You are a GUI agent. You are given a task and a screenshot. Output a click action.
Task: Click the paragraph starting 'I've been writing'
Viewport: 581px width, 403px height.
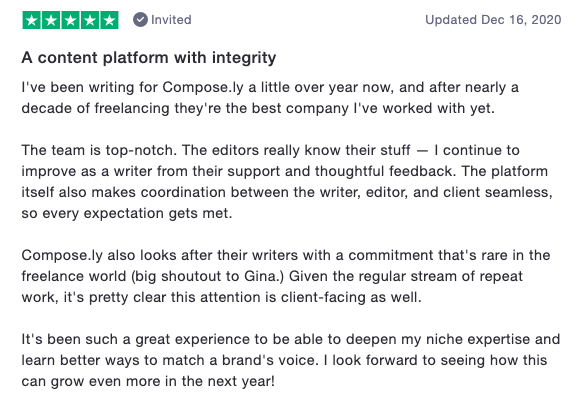270,98
